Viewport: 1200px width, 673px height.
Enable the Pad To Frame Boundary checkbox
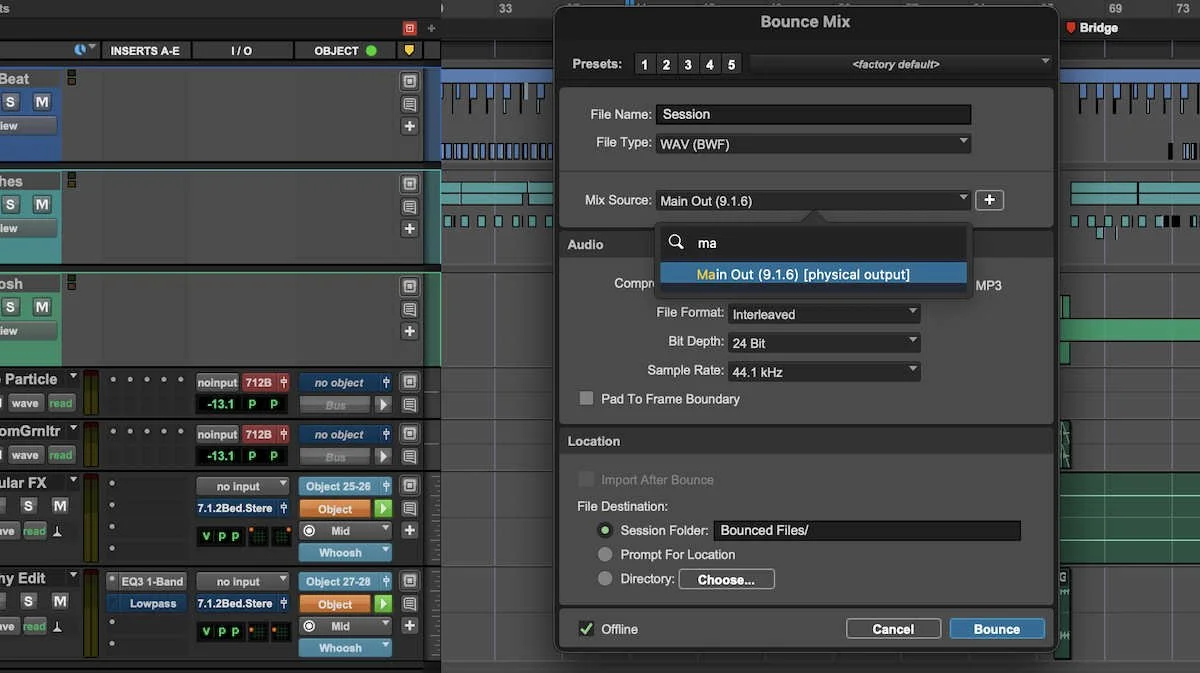pyautogui.click(x=586, y=398)
